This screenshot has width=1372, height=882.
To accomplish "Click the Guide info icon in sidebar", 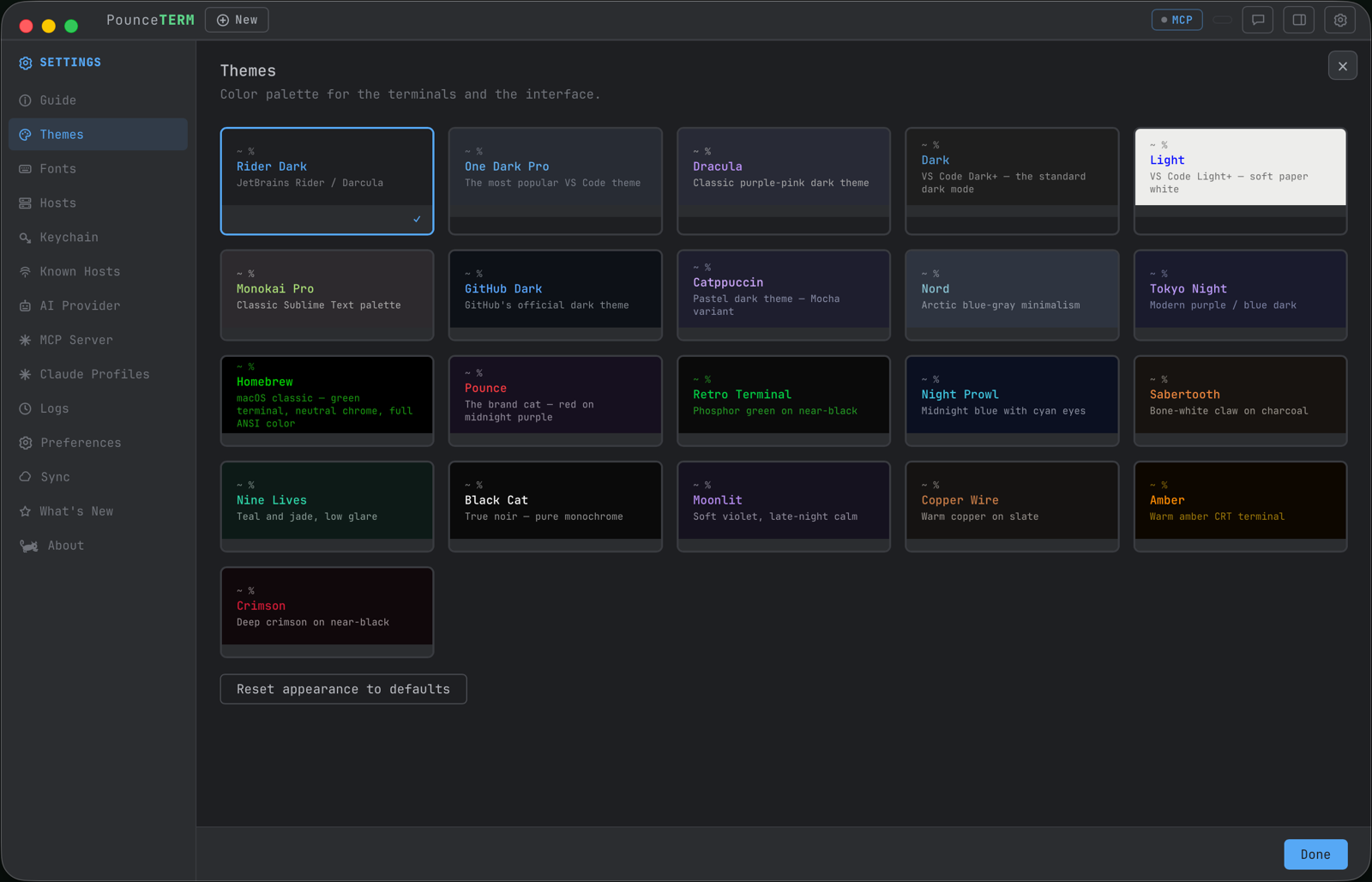I will tap(25, 100).
